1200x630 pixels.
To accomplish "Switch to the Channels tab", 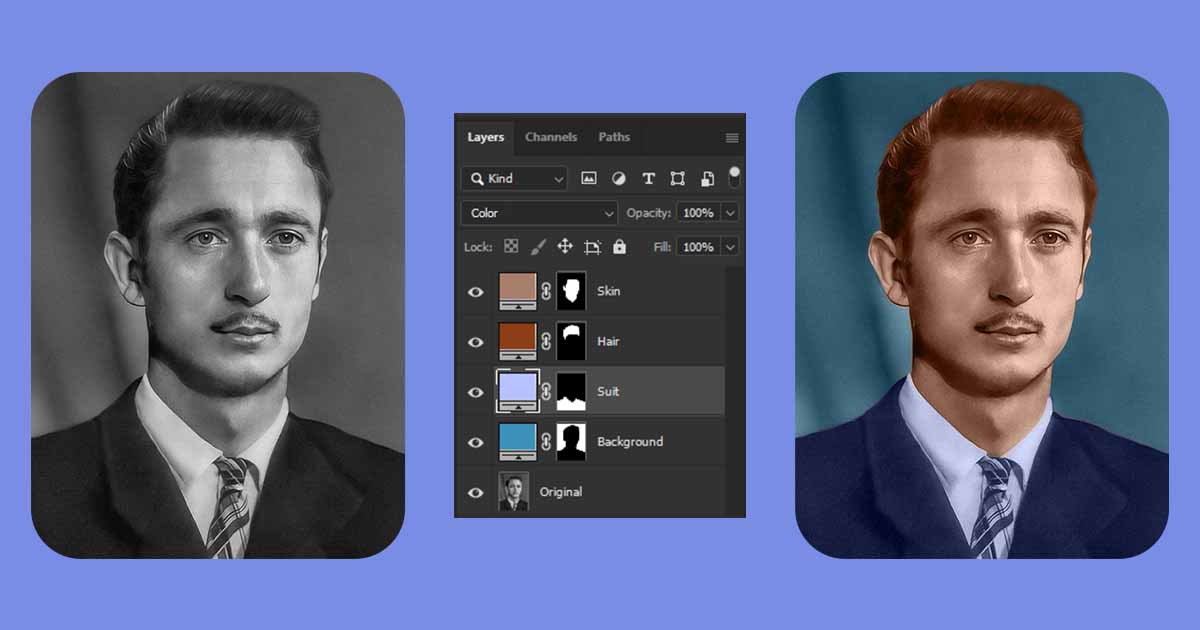I will pyautogui.click(x=551, y=137).
